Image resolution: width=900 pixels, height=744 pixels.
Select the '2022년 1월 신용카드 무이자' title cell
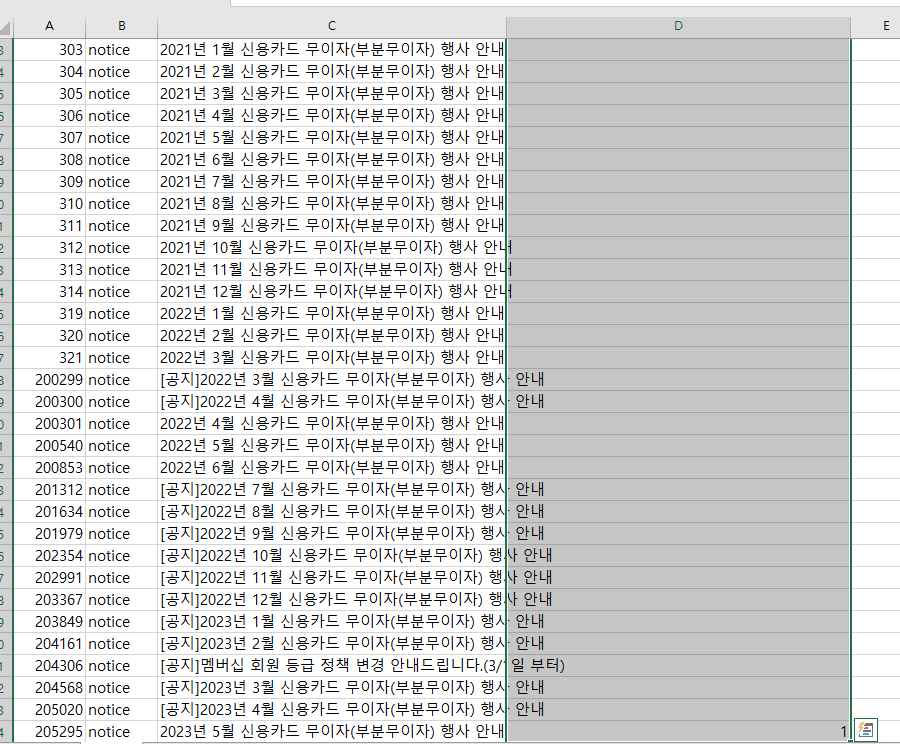(332, 314)
